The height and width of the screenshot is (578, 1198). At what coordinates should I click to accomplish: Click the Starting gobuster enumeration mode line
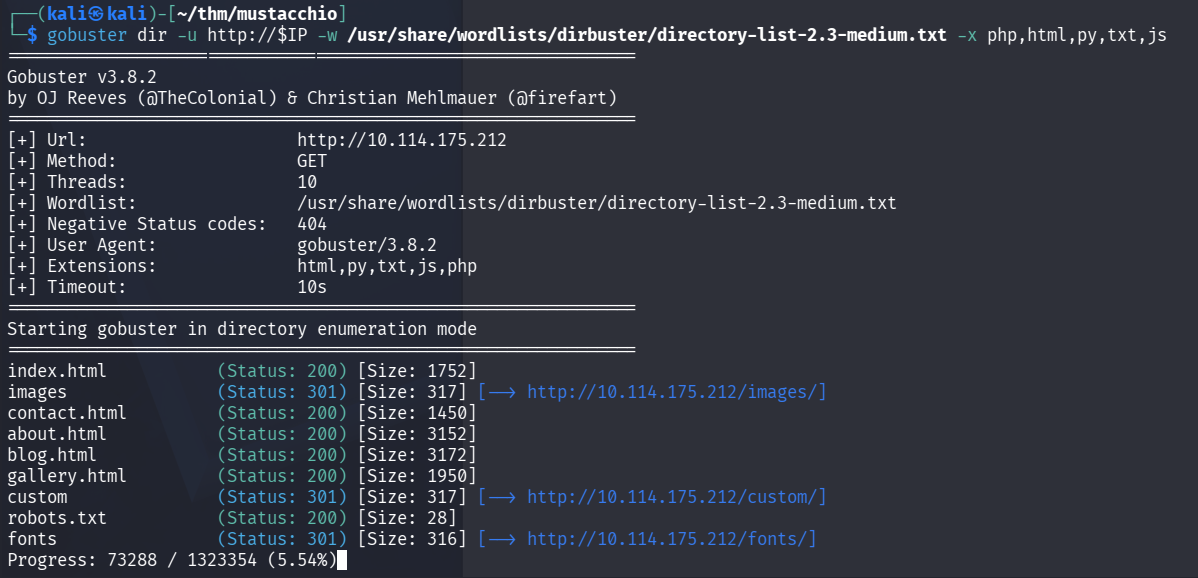point(242,329)
